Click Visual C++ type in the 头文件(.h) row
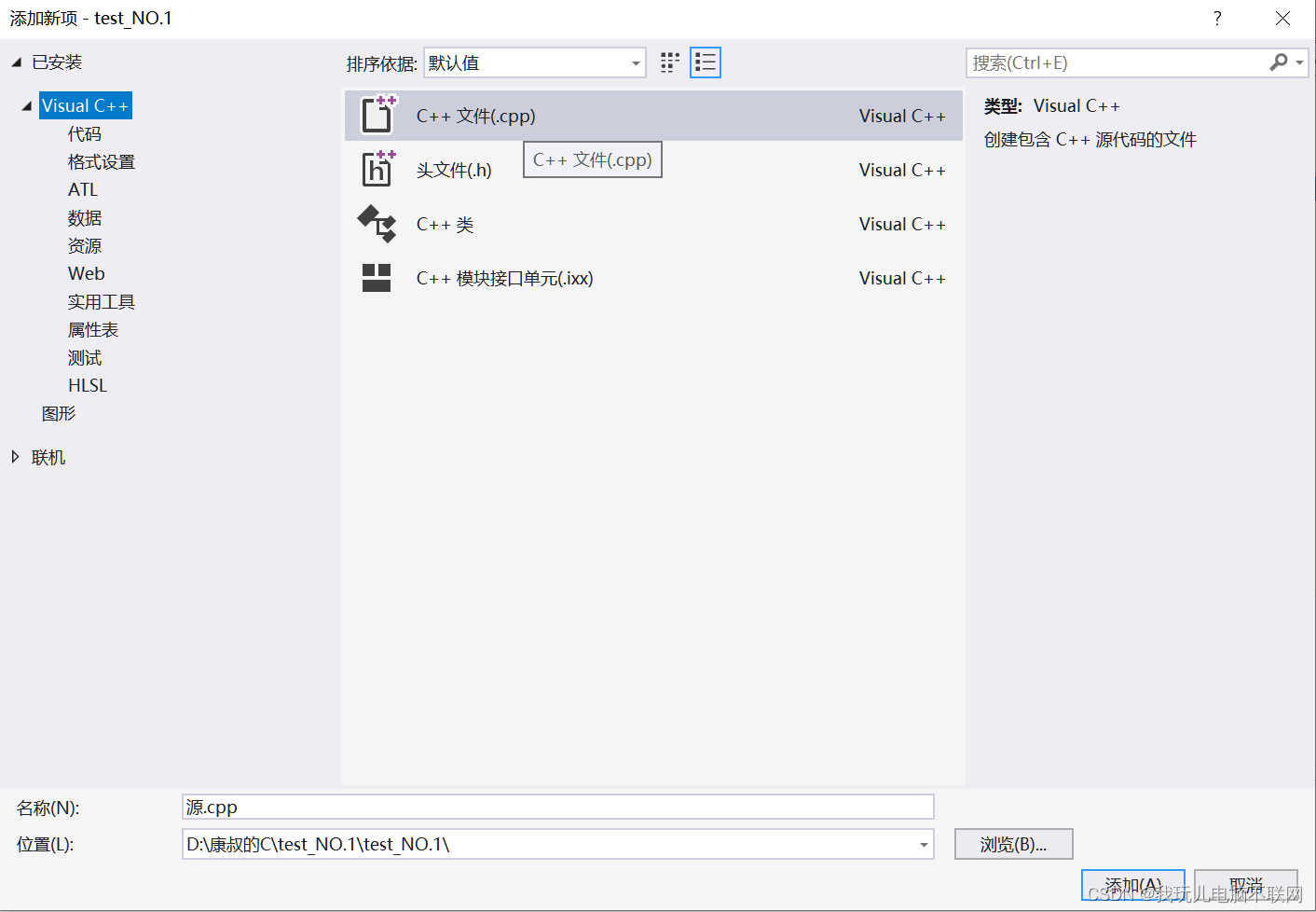 pos(902,170)
